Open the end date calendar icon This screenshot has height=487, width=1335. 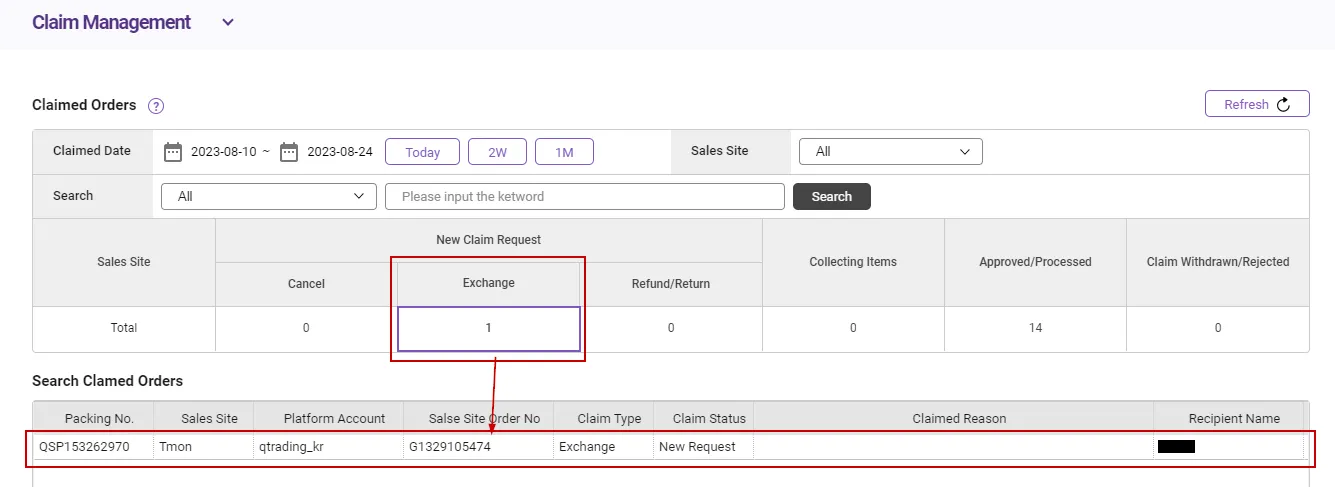point(289,152)
